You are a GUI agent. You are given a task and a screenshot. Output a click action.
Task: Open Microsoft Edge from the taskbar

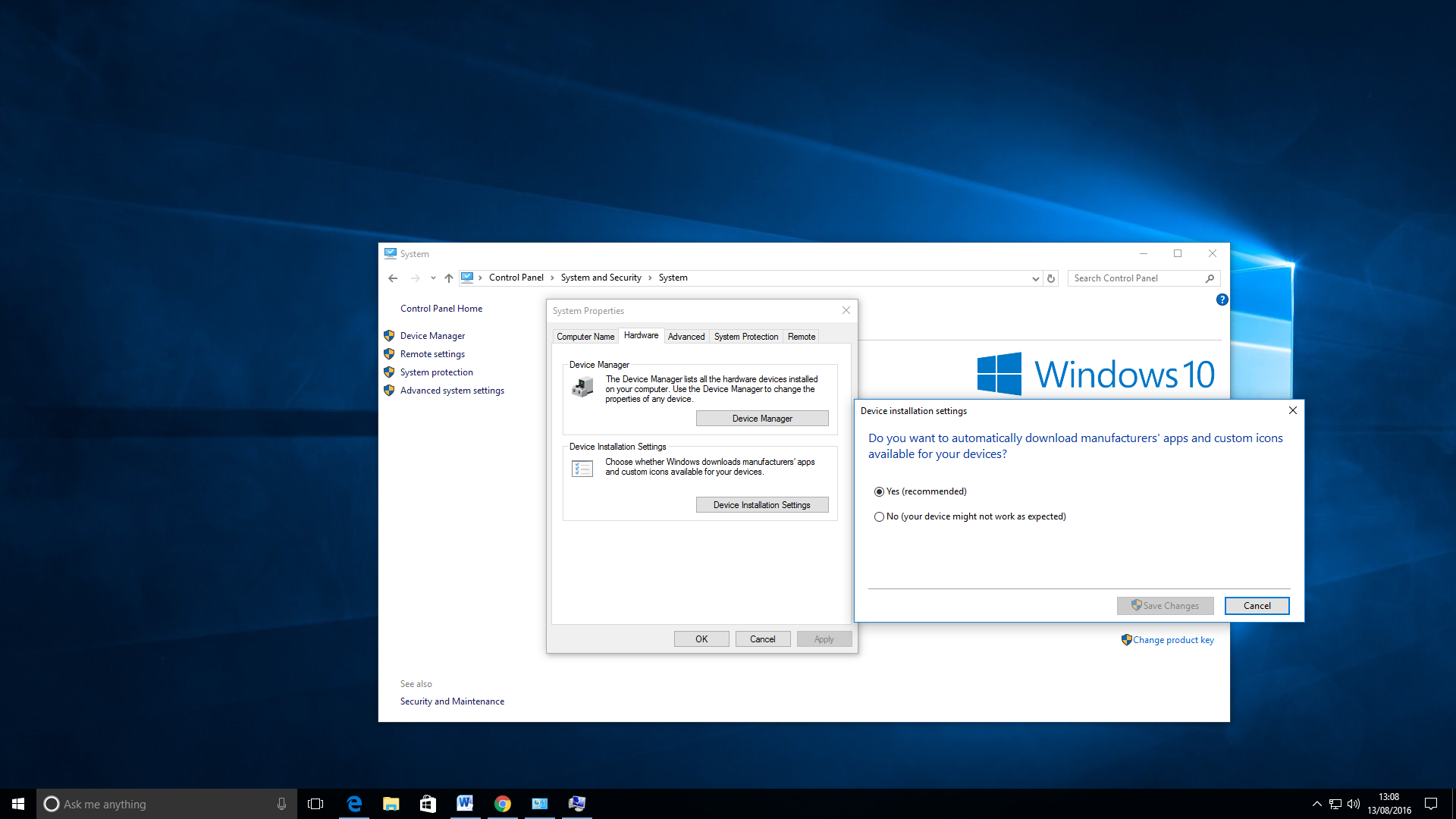[354, 804]
